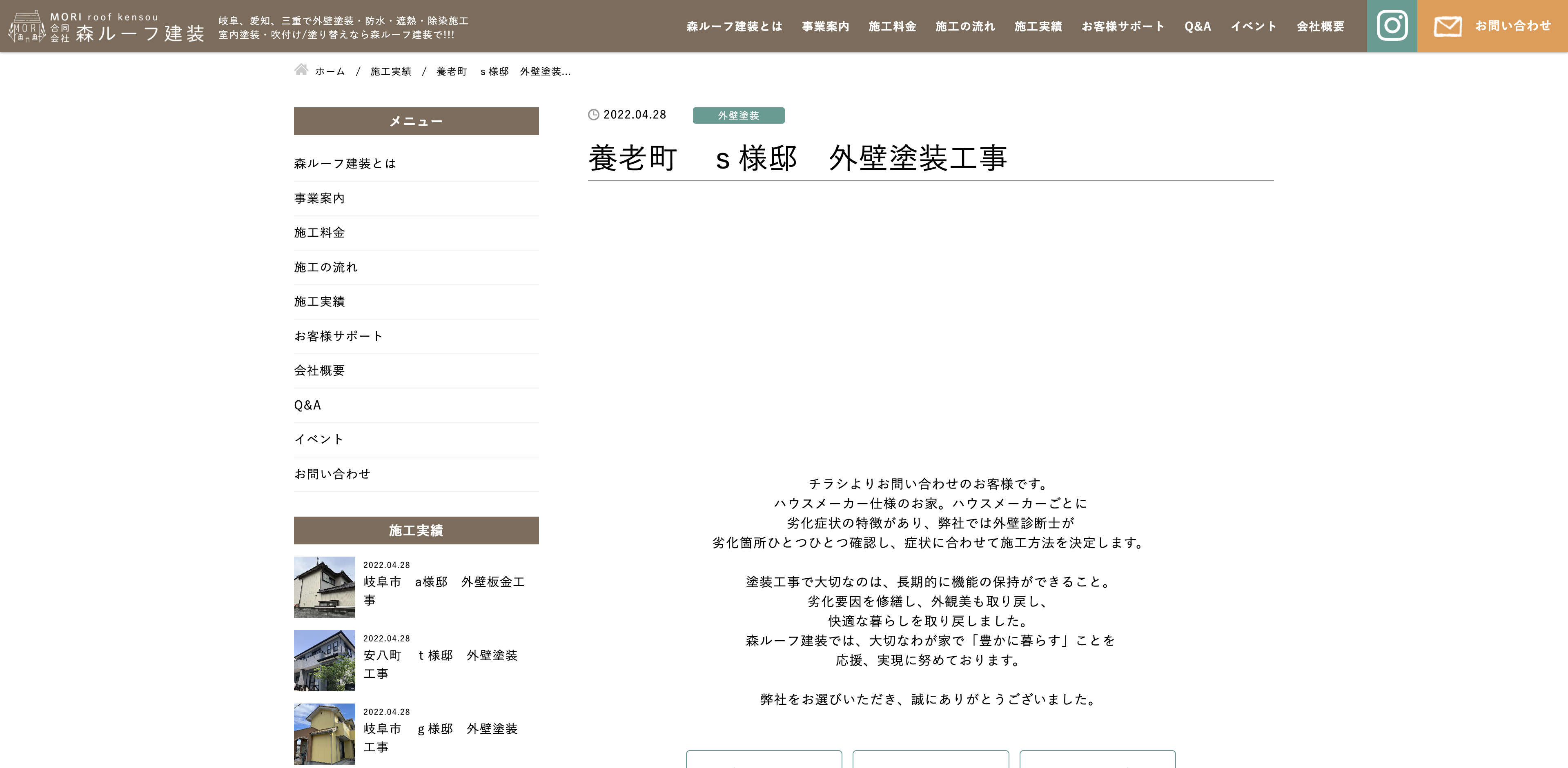Open お客様サポート in top navigation
Image resolution: width=1568 pixels, height=768 pixels.
point(1123,26)
